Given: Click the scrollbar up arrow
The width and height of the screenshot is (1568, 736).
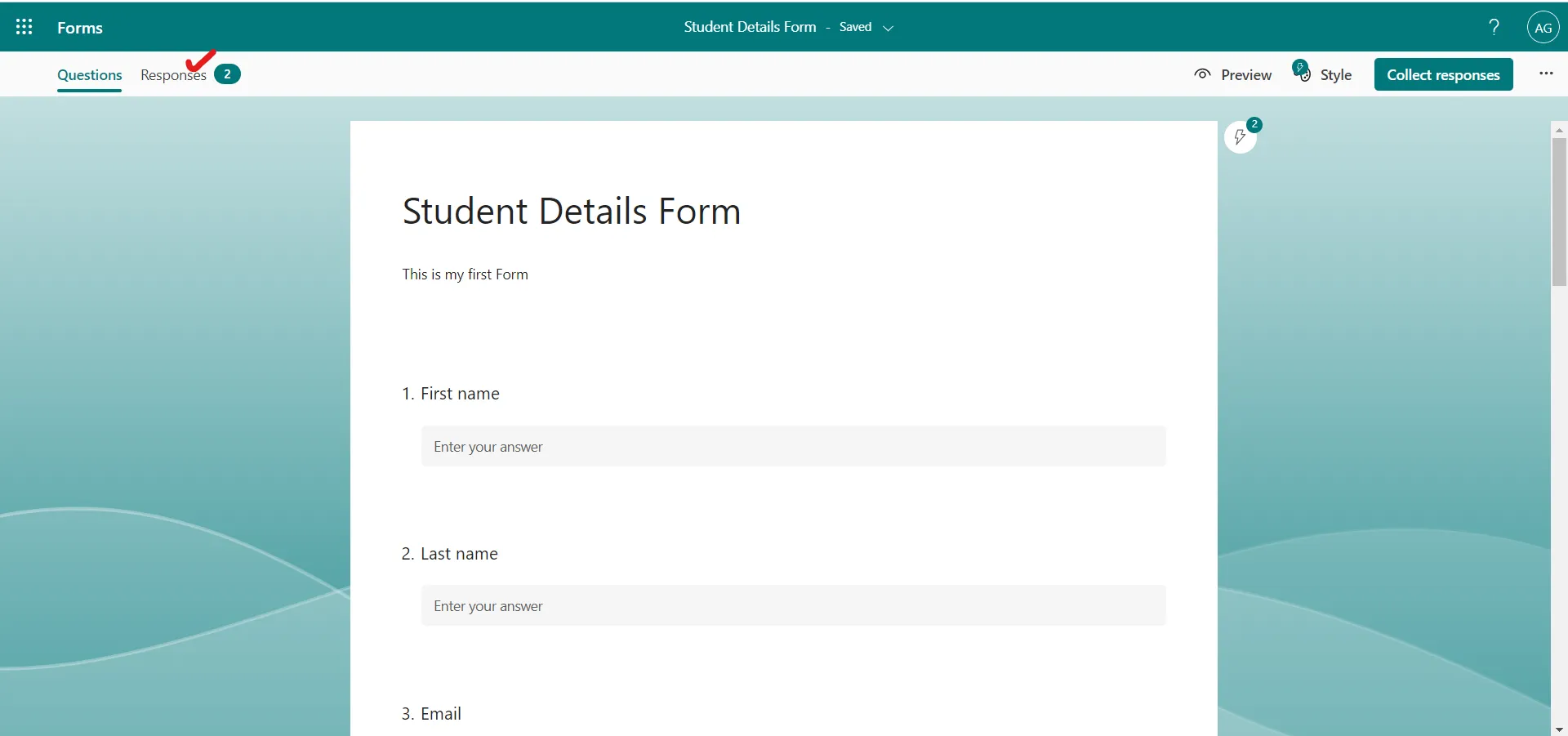Looking at the screenshot, I should point(1558,129).
